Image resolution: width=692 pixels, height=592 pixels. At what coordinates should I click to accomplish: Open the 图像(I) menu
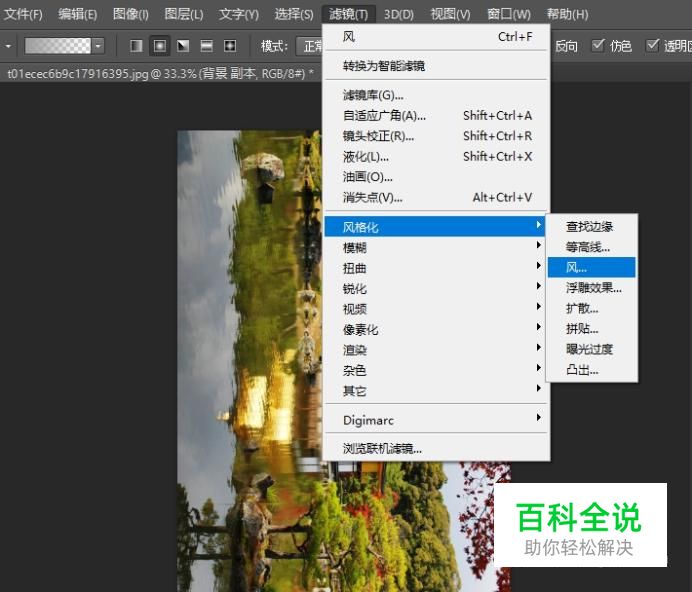131,14
